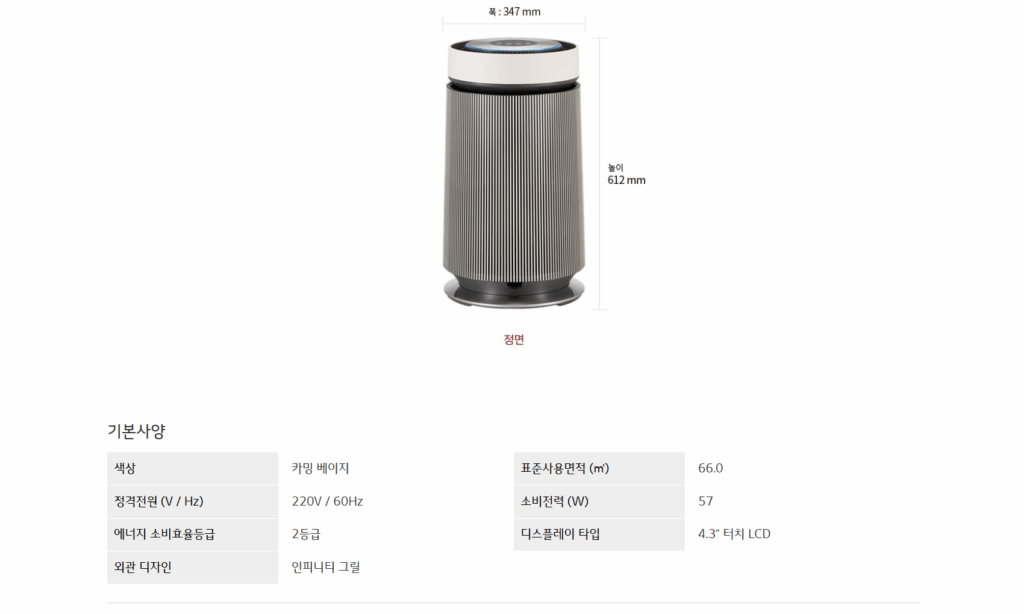Screen dimensions: 1024x614
Task: Click the 정격전원 (V / Hz) label
Action: pos(159,501)
